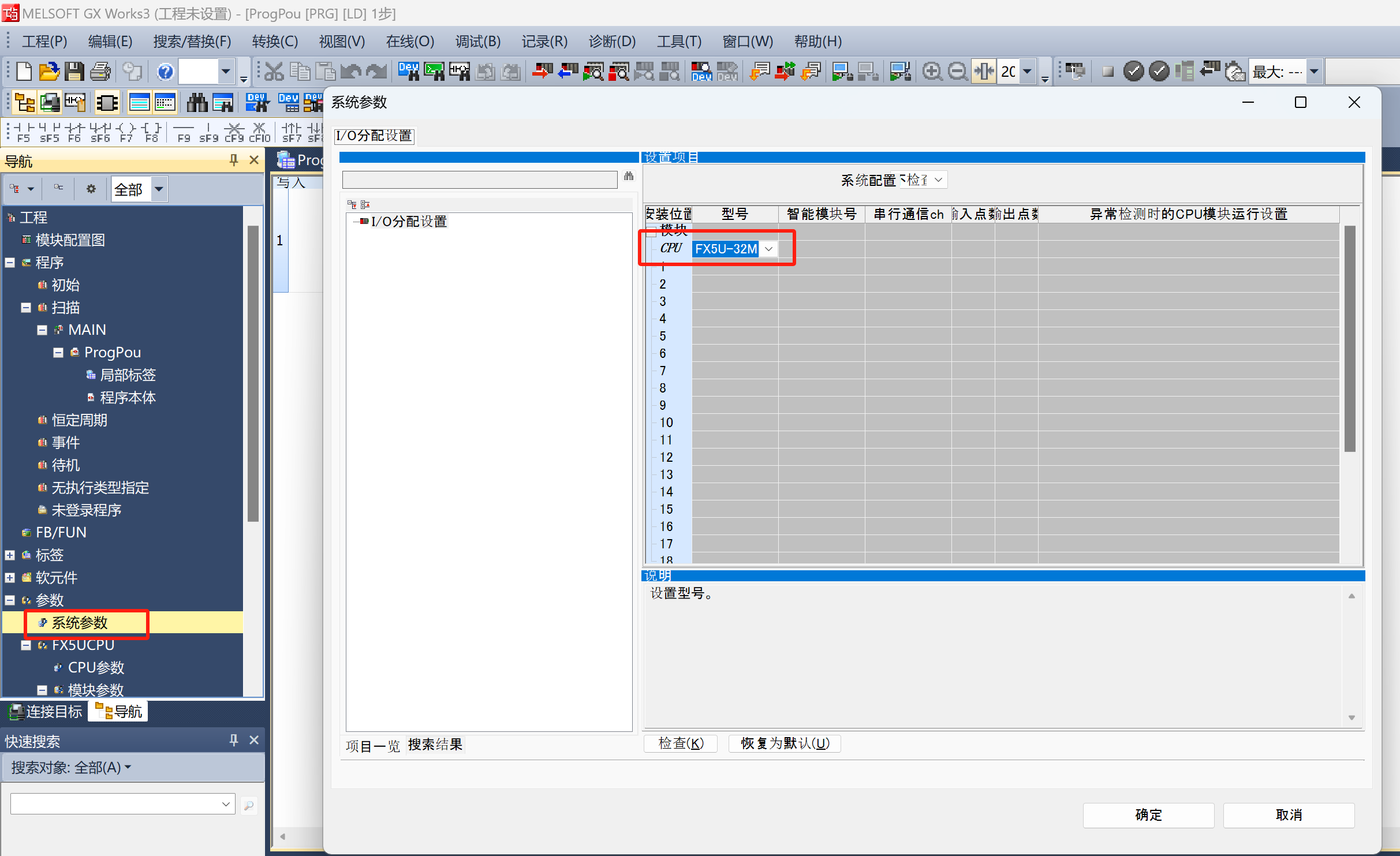Click the binoculars find icon in second toolbar

pyautogui.click(x=197, y=103)
